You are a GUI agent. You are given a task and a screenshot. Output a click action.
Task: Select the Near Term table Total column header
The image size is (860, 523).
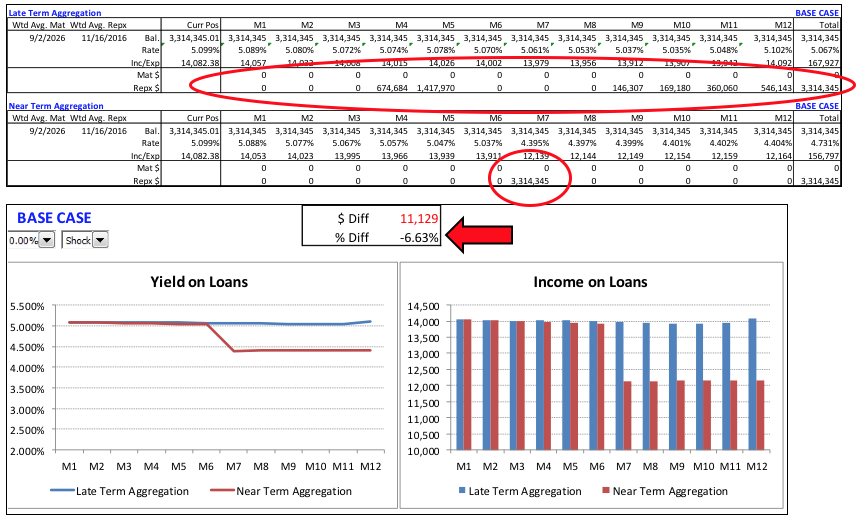click(x=829, y=118)
